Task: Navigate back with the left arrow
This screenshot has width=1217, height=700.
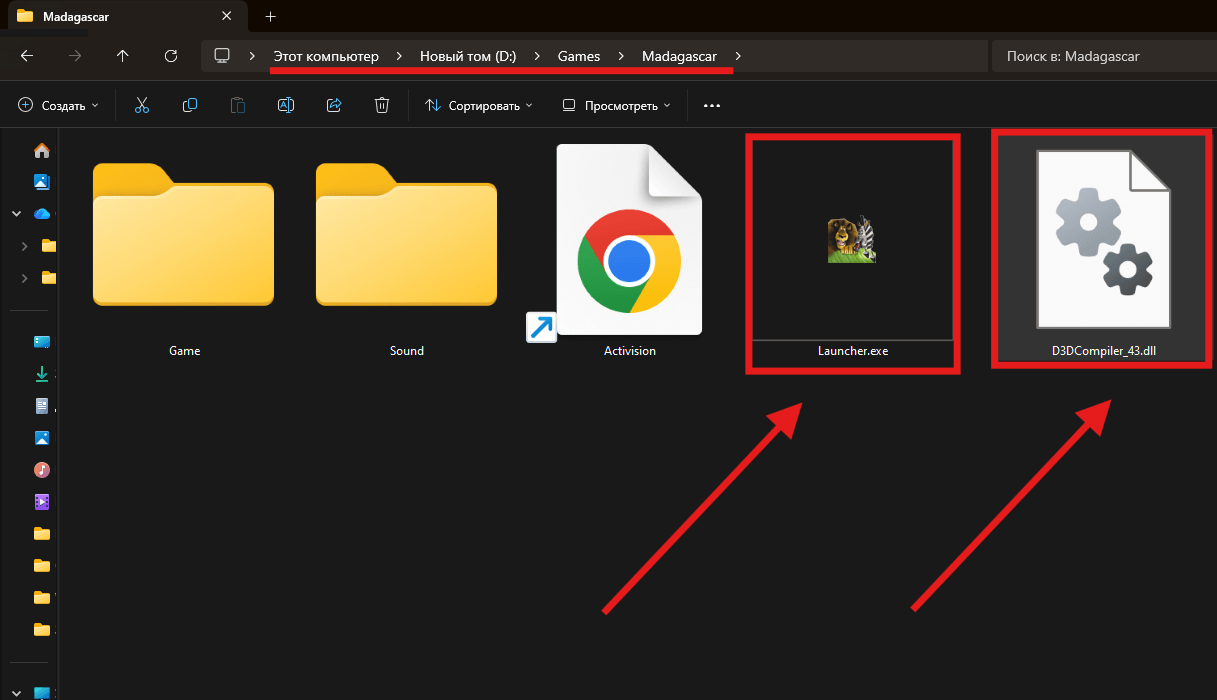Action: pyautogui.click(x=27, y=56)
